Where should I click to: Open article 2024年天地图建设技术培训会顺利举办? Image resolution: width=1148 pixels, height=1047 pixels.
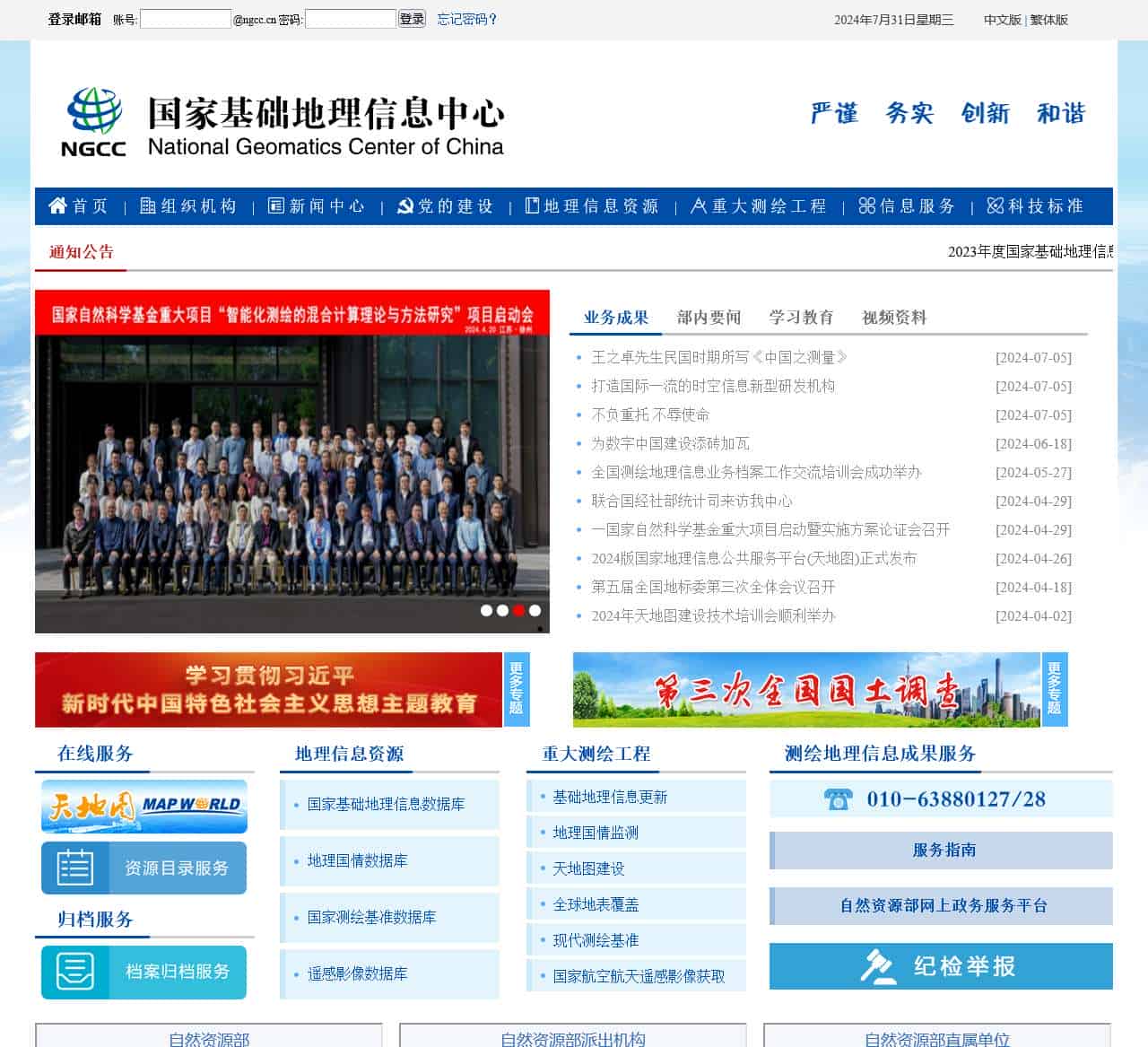click(x=713, y=615)
